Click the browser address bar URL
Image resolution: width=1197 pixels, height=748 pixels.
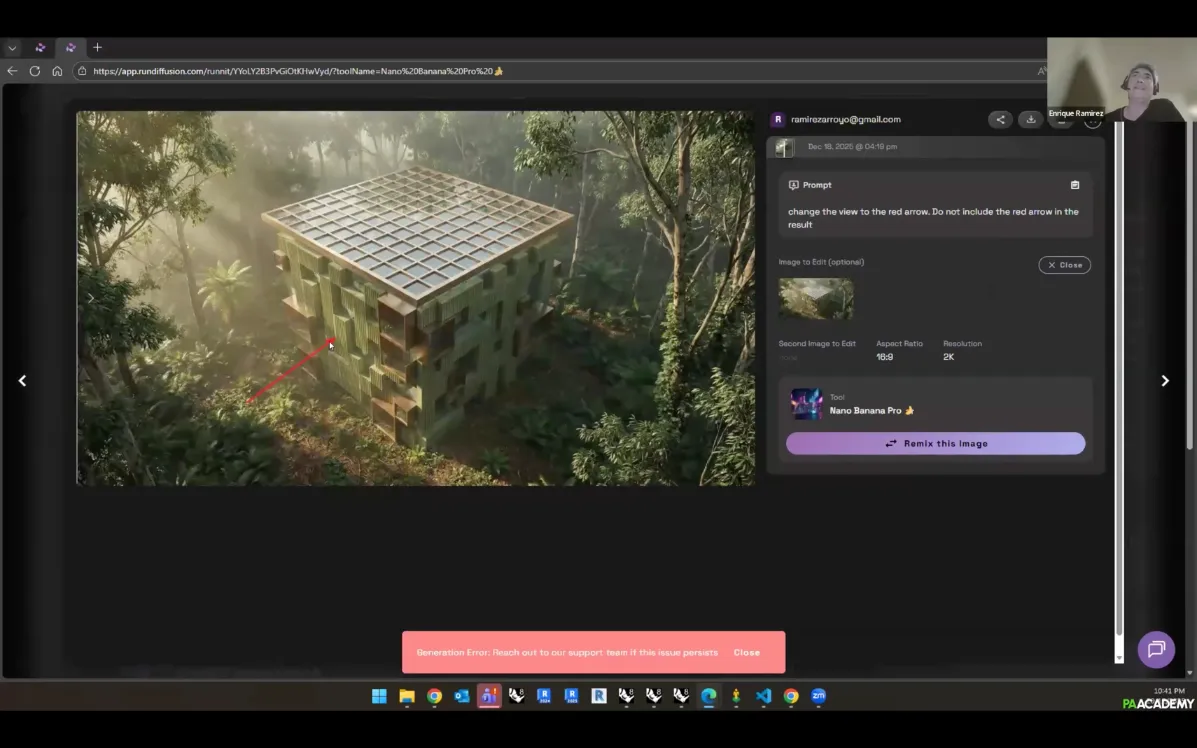[298, 71]
